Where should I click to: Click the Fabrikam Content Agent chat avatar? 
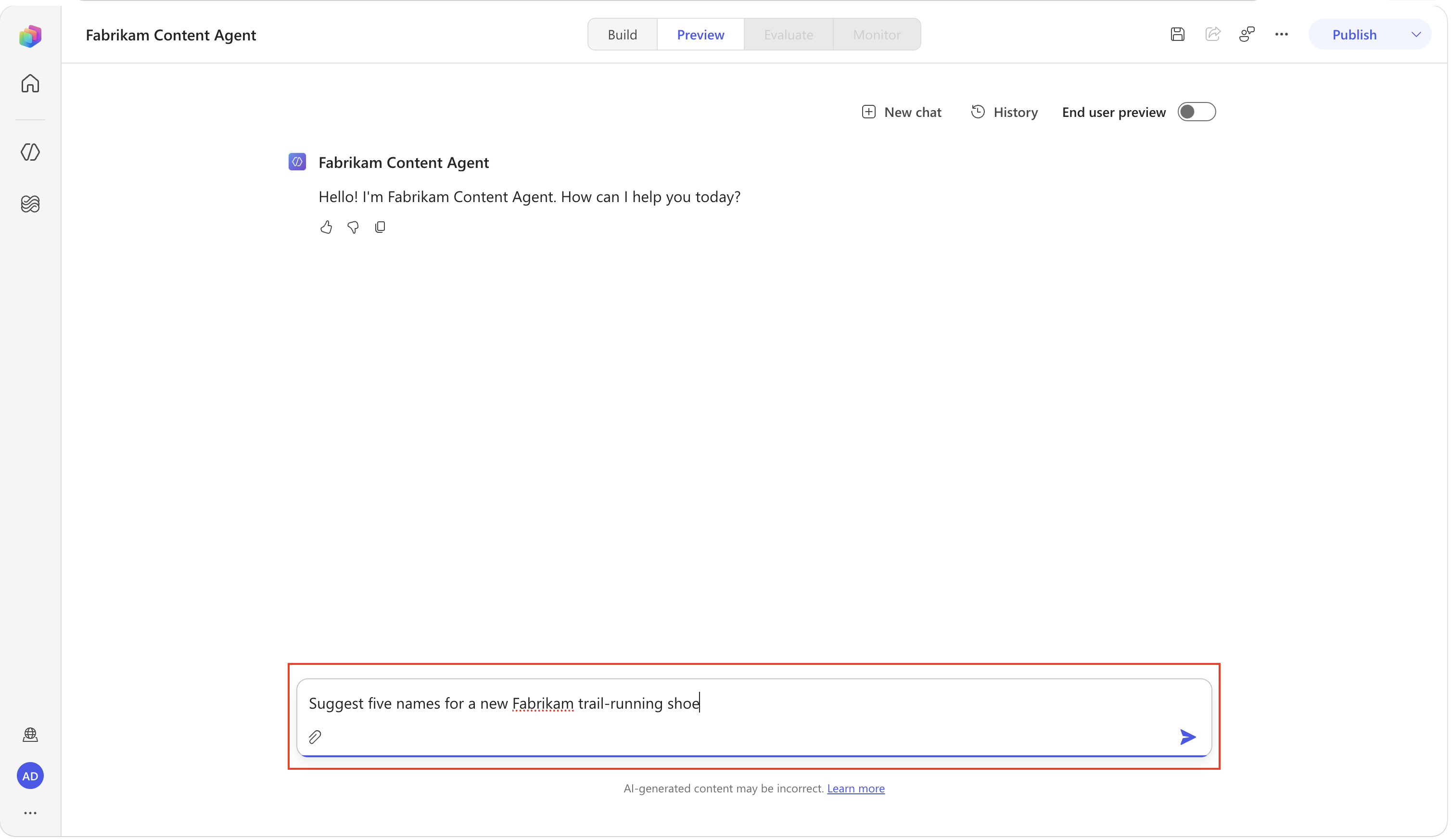coord(297,162)
